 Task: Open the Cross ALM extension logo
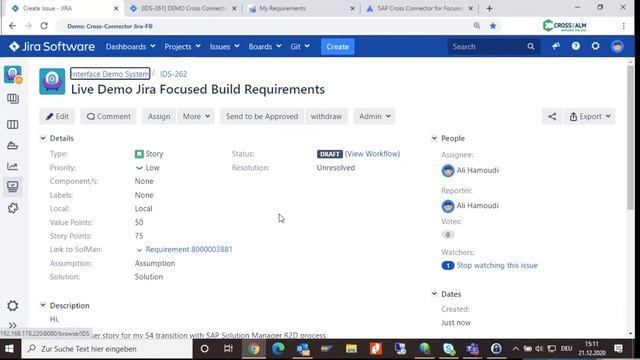pyautogui.click(x=564, y=26)
